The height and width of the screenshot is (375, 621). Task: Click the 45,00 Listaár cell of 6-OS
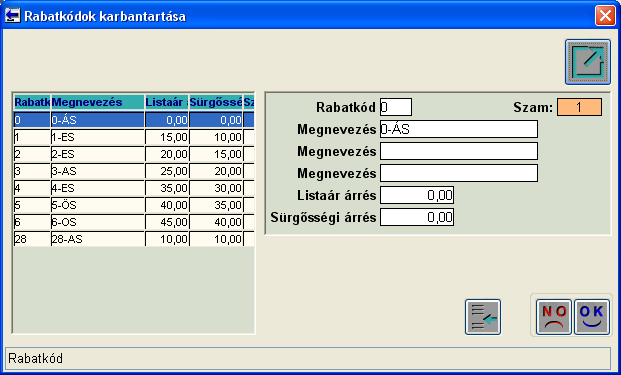point(167,223)
